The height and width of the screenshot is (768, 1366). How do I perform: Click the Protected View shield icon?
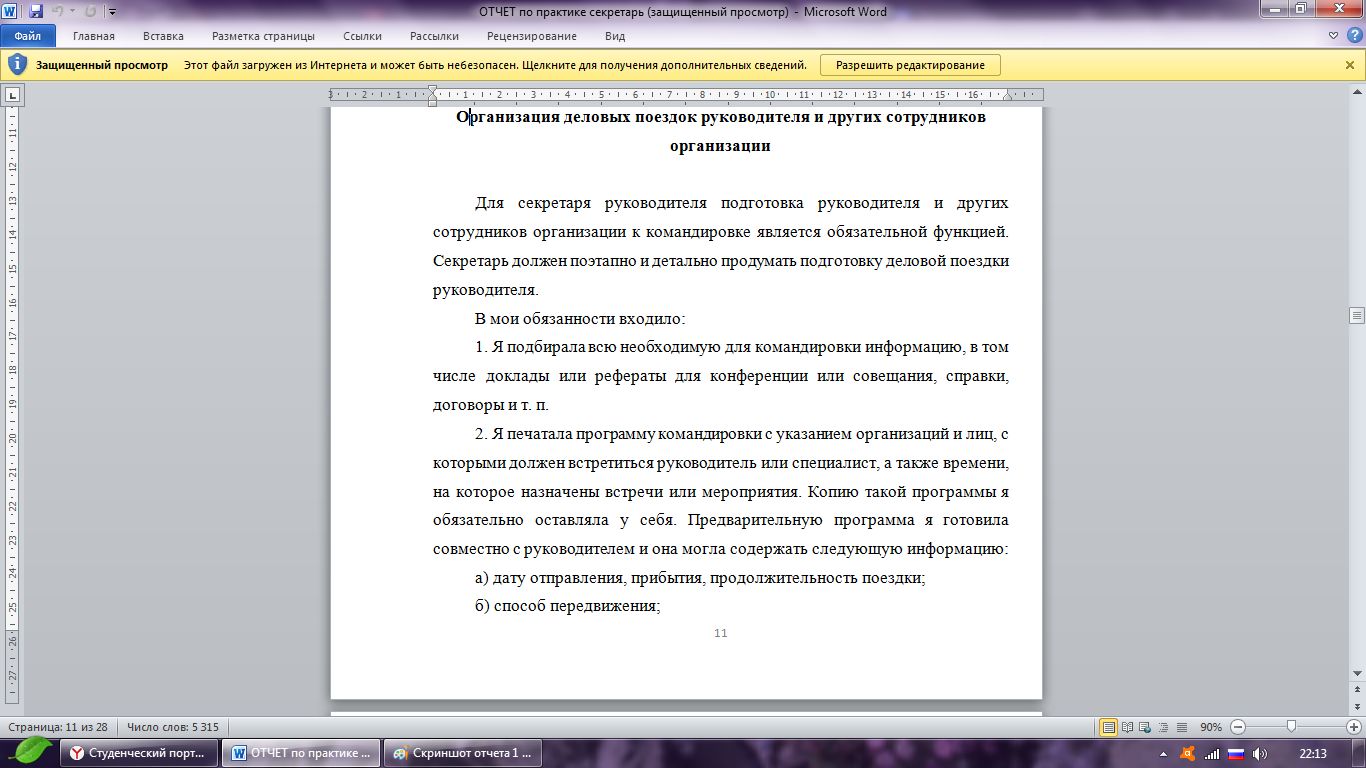(x=17, y=65)
